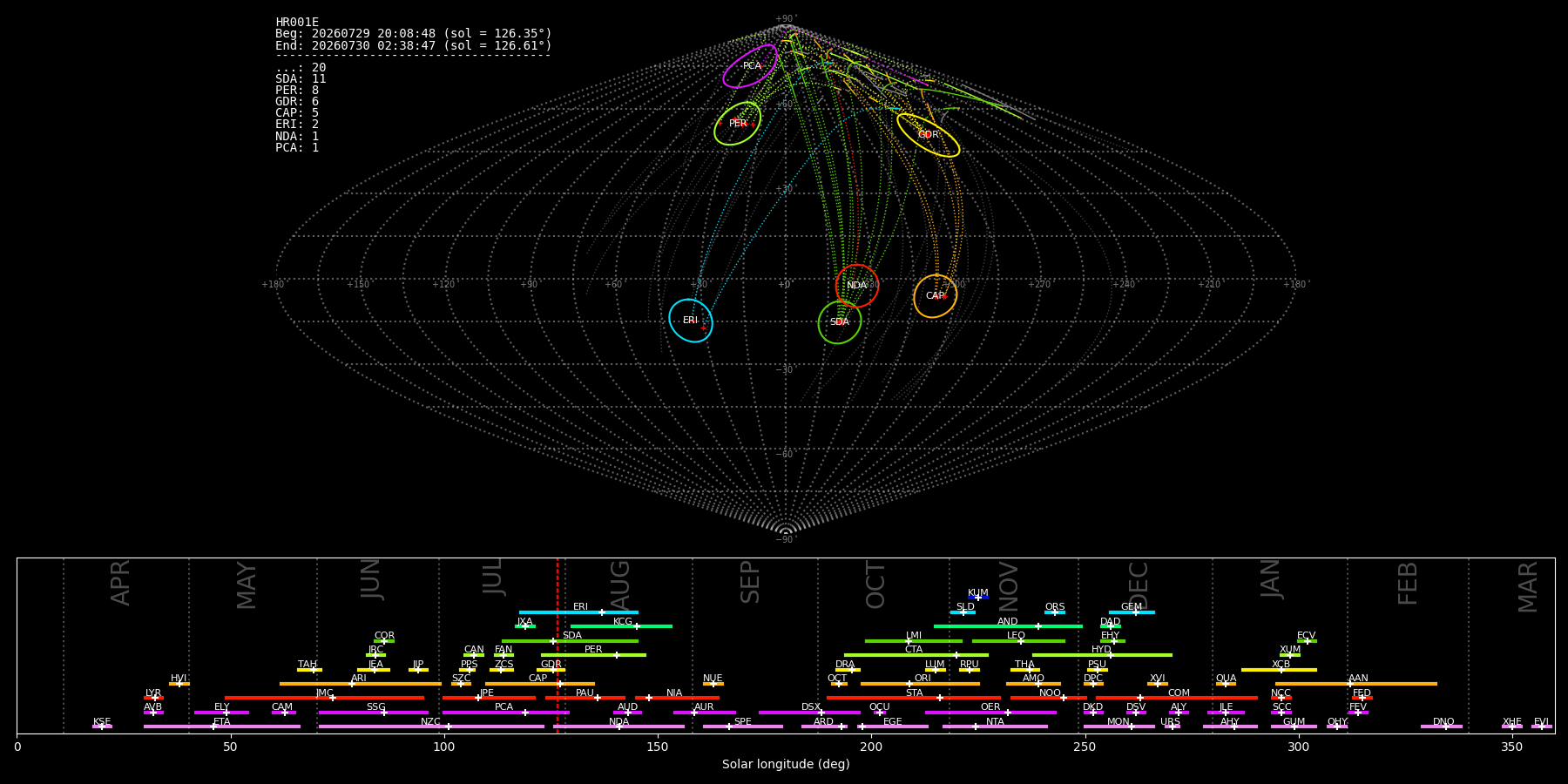1568x784 pixels.
Task: Click the JUL month label
Action: [x=493, y=577]
